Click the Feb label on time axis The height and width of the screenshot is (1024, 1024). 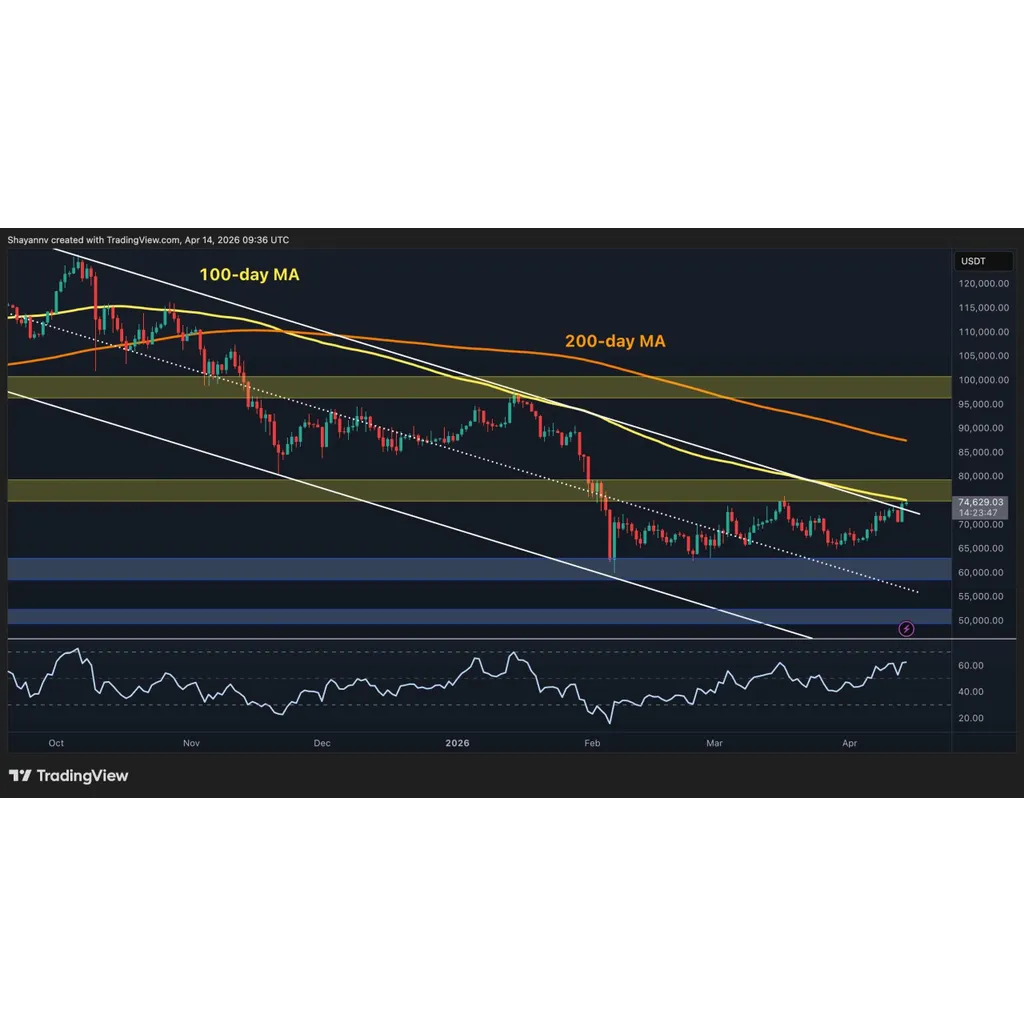tap(592, 743)
